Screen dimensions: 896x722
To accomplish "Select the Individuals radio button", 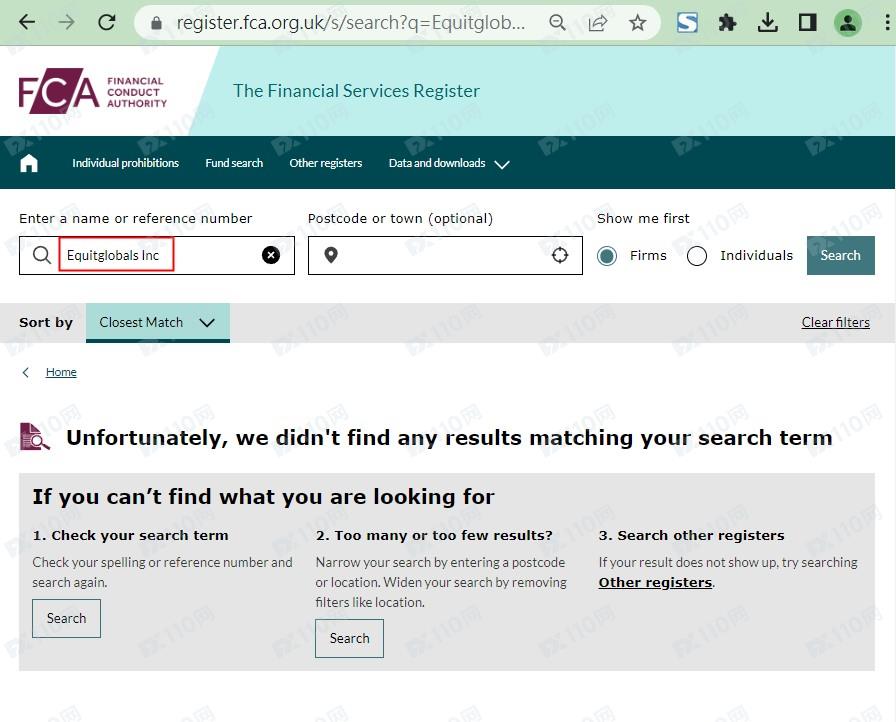I will [697, 256].
